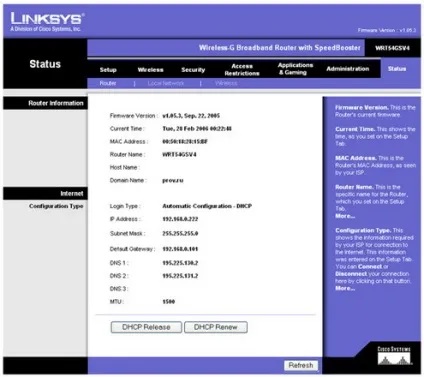The image size is (424, 377).
Task: Click Current Time help heading
Action: click(x=355, y=129)
